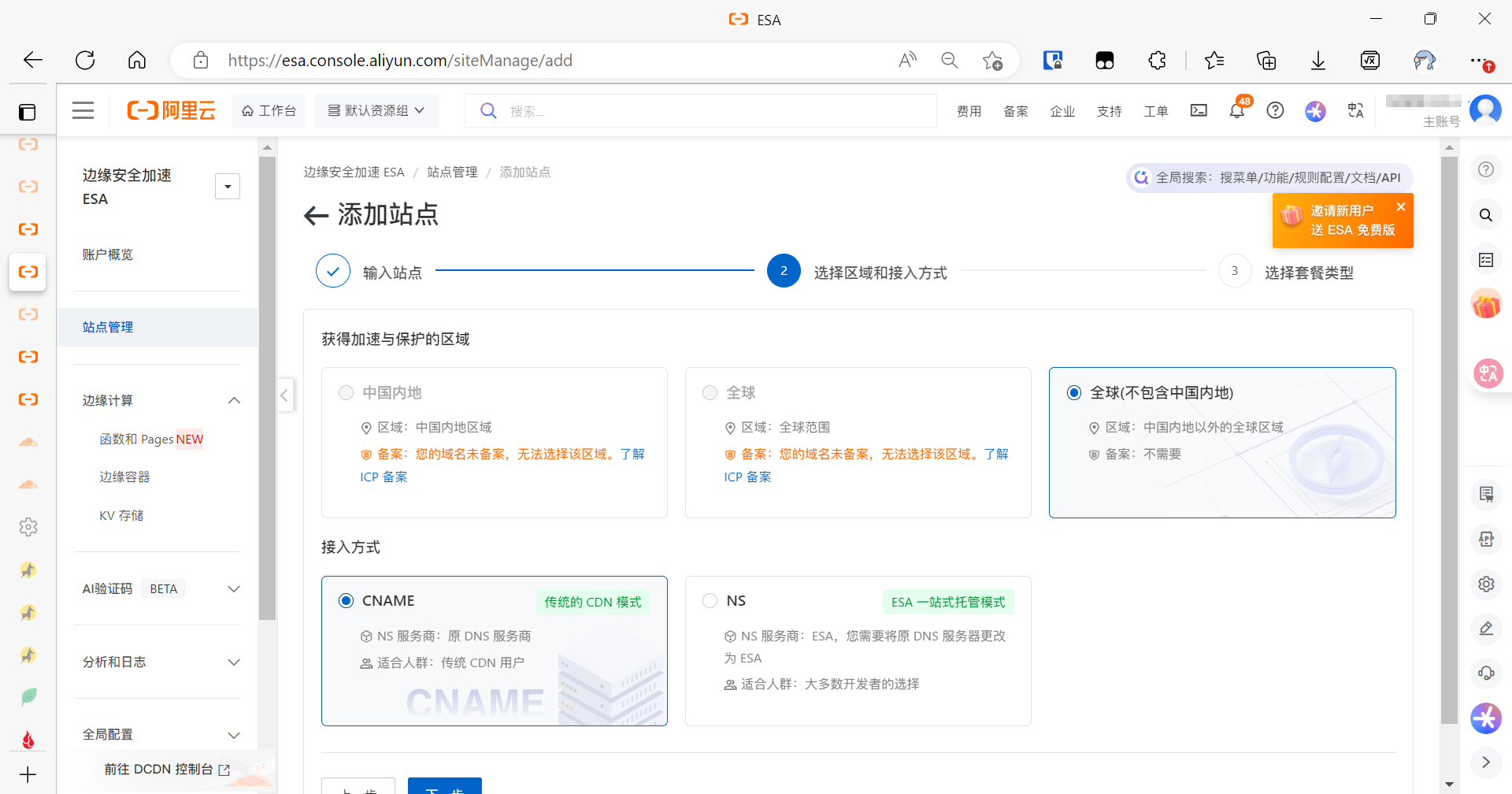
Task: Open the notifications bell
Action: 1236,111
